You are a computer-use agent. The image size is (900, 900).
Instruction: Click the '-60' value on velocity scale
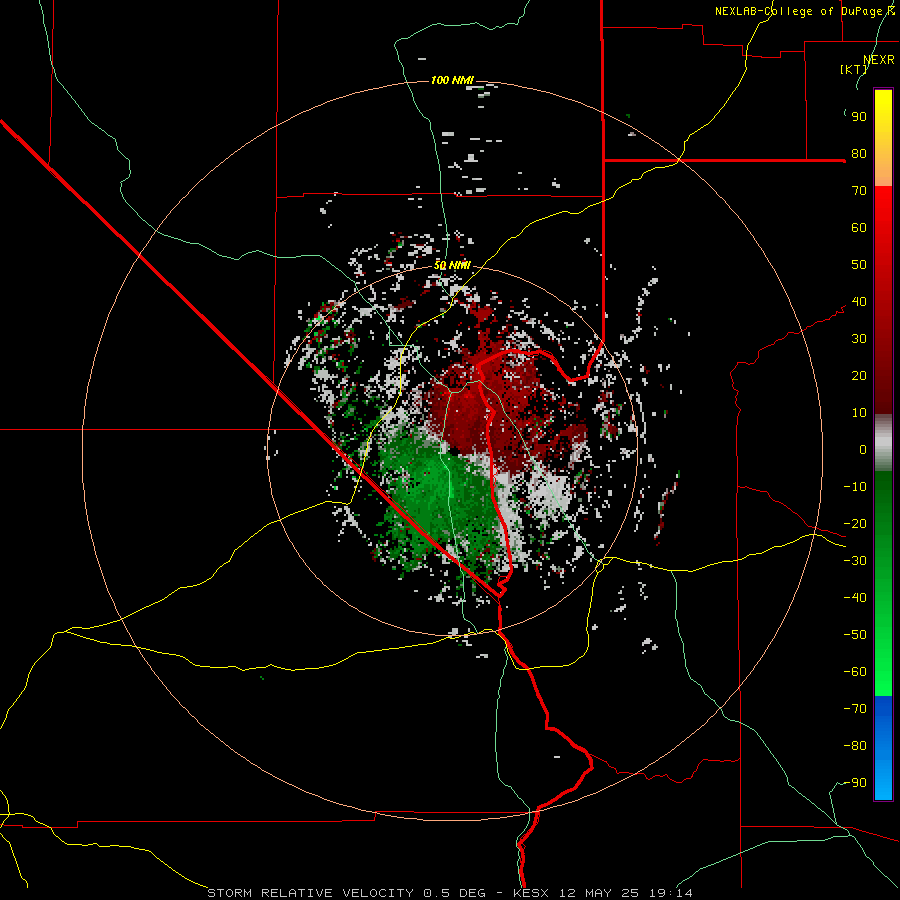tap(855, 672)
